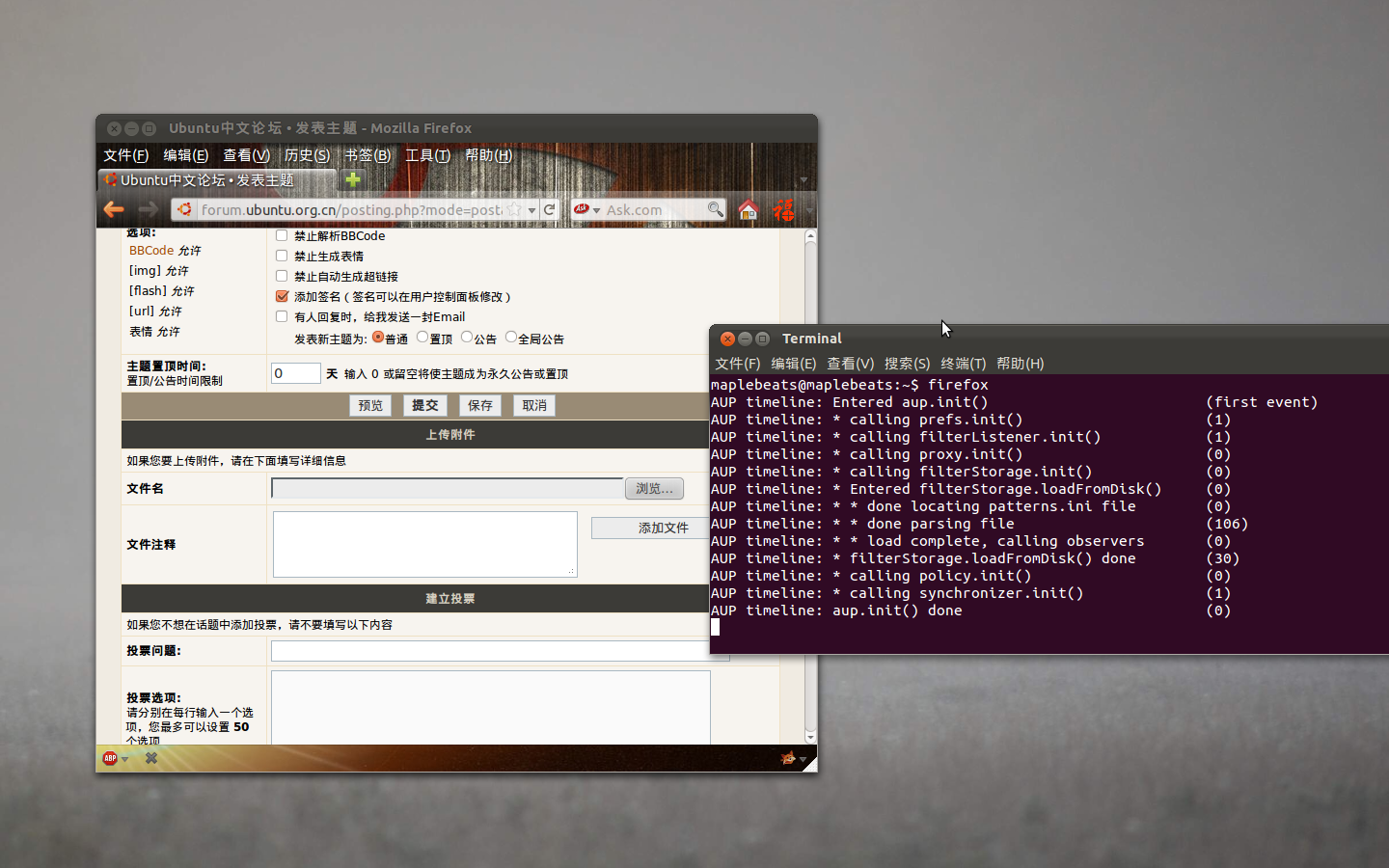Open the list-all-tabs dropdown in Firefox
The width and height of the screenshot is (1389, 868).
pos(803,179)
